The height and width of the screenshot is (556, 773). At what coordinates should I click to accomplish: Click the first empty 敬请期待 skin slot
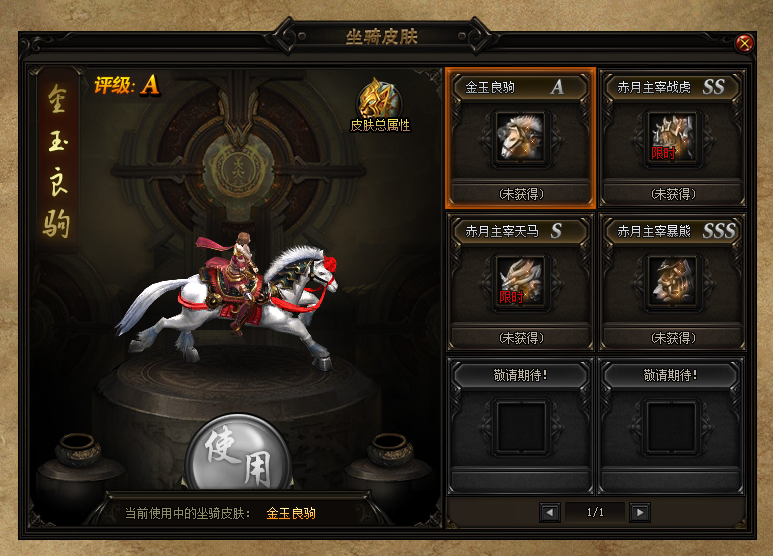click(x=521, y=426)
